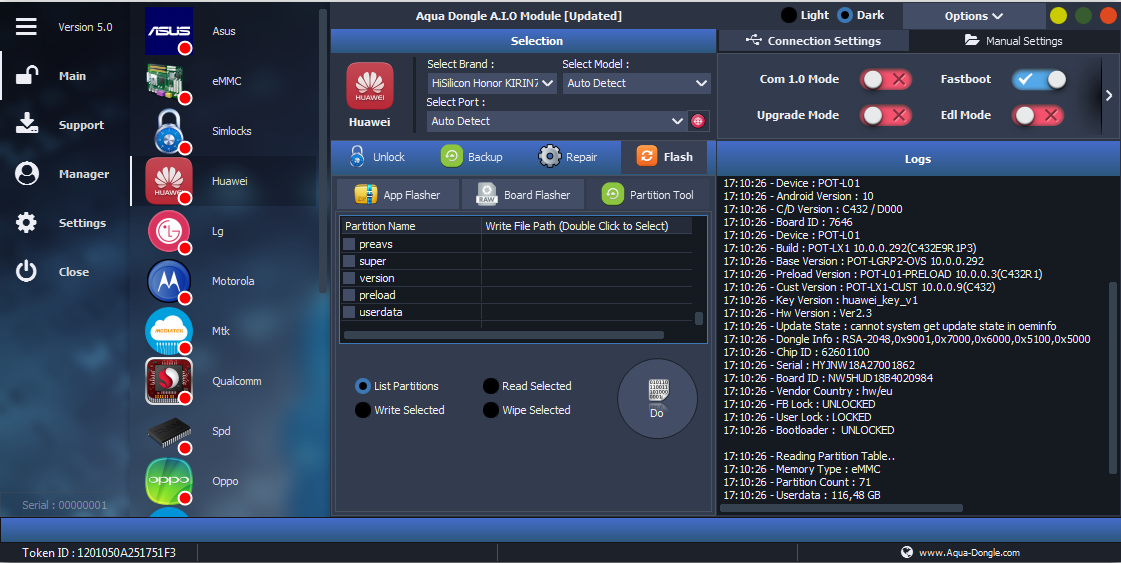Click the Main unlocked padlock icon
Screen dimensions: 1121x563
27,75
